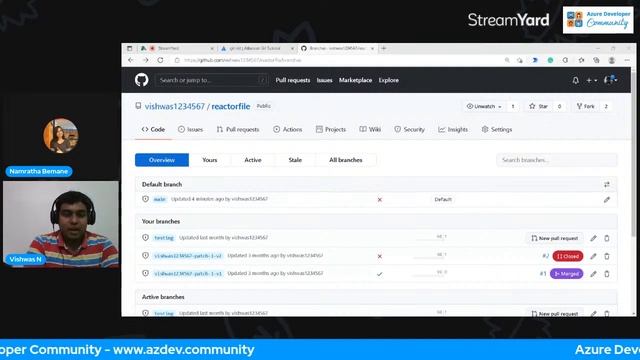The image size is (640, 360).
Task: Go back with browser back arrow
Action: pos(131,60)
